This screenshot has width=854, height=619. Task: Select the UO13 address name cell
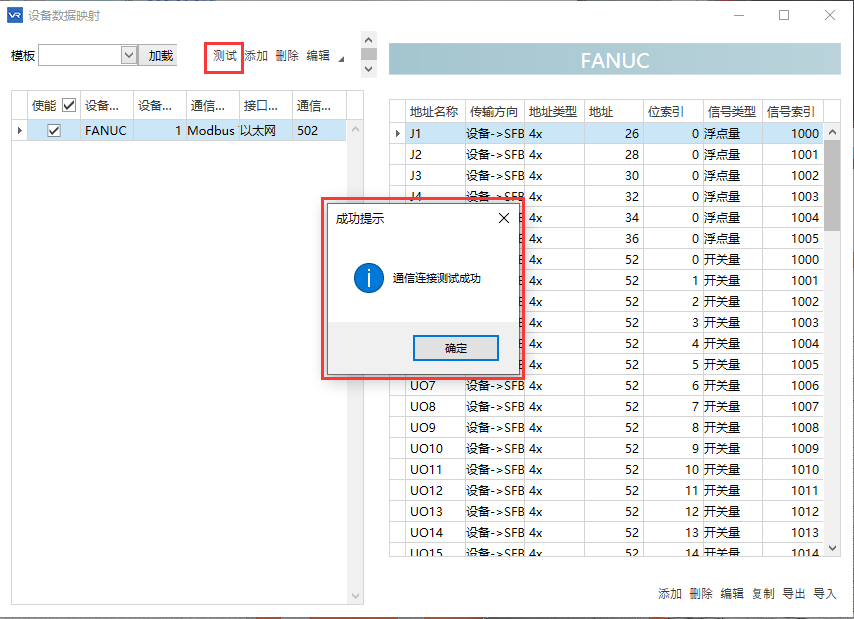click(435, 512)
